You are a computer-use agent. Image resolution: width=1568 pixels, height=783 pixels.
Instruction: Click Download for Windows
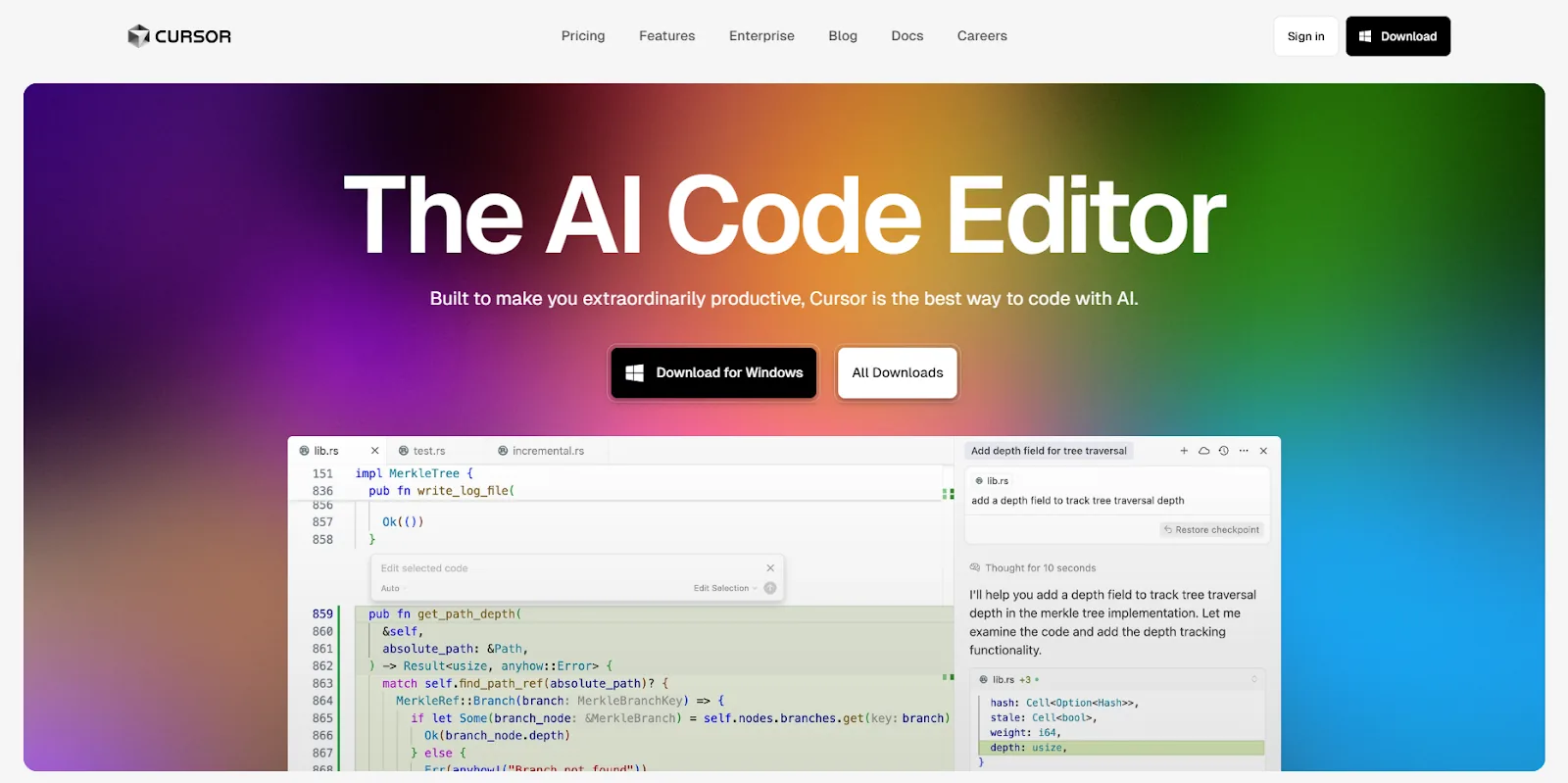coord(713,372)
